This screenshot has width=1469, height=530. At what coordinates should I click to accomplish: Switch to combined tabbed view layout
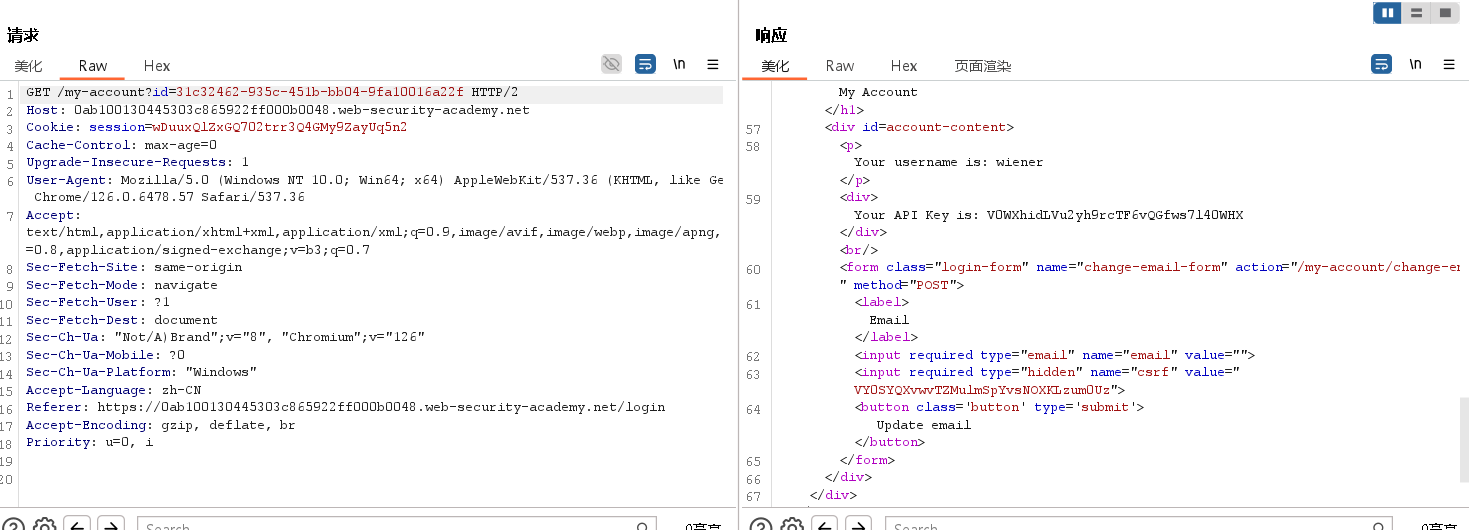click(x=1445, y=13)
